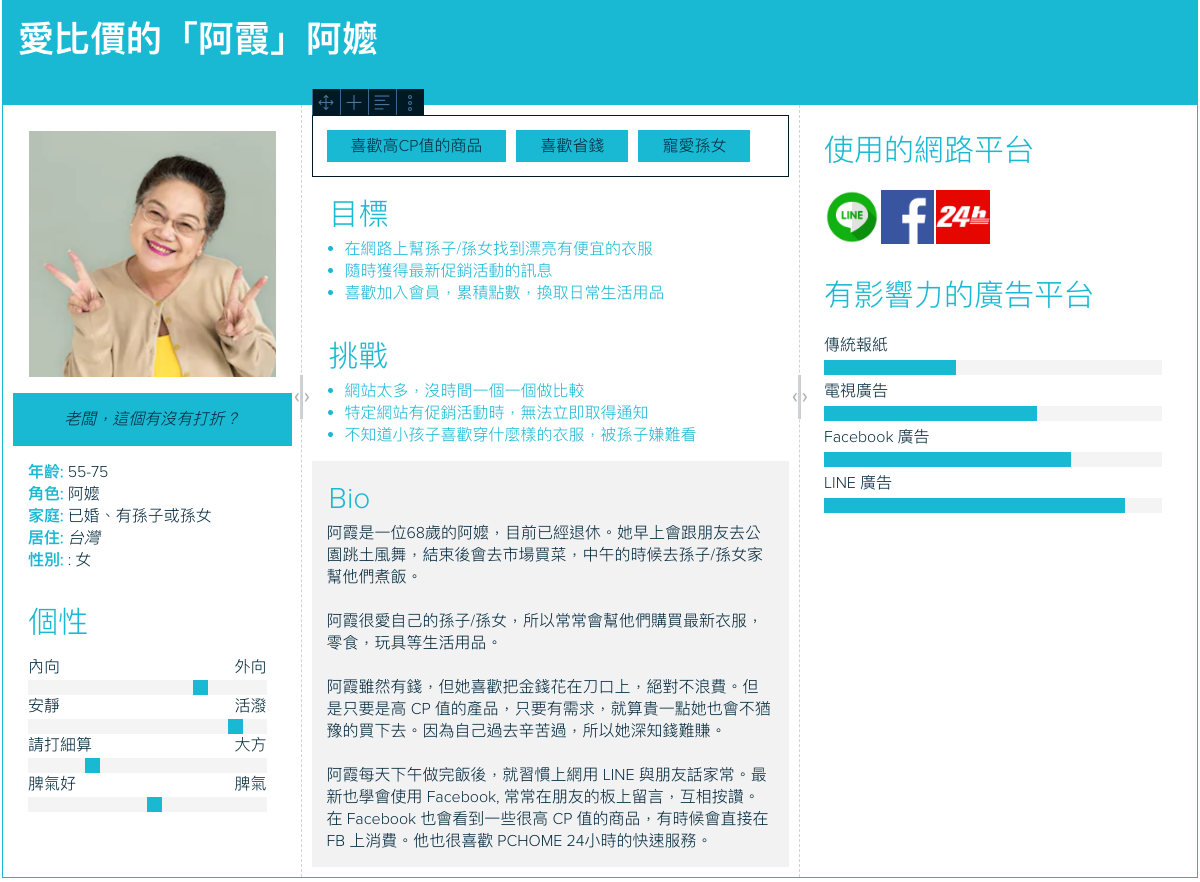
Task: Click the quote 老闆，這個有沒有打折？ banner
Action: [x=152, y=419]
